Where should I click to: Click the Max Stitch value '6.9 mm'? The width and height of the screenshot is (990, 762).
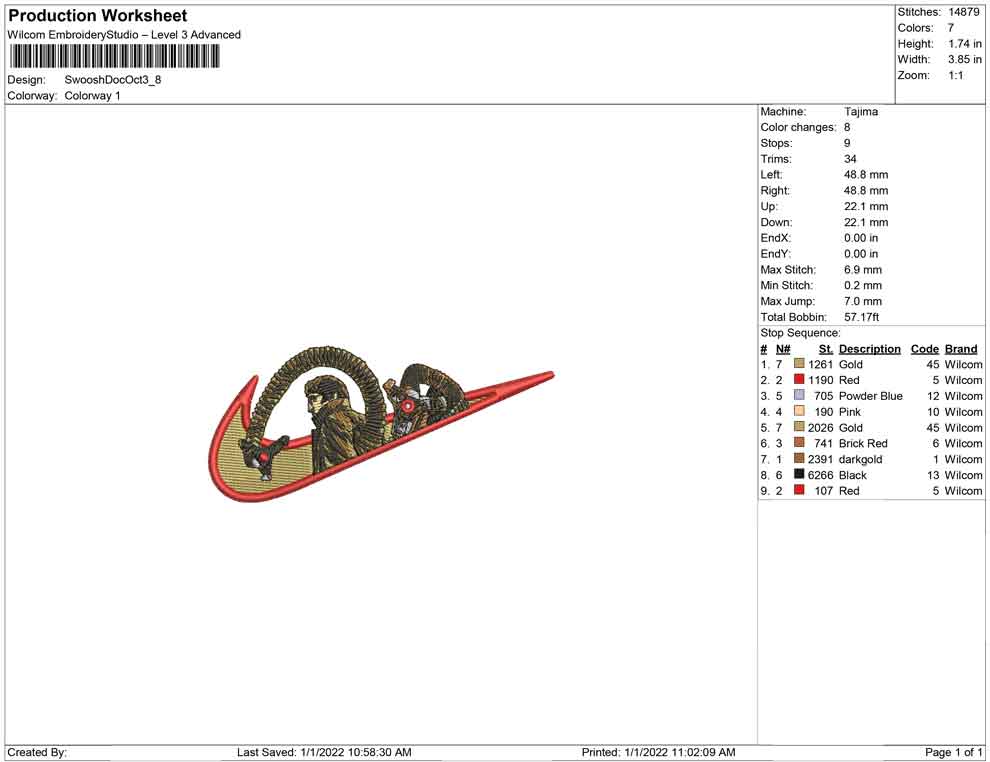coord(863,270)
